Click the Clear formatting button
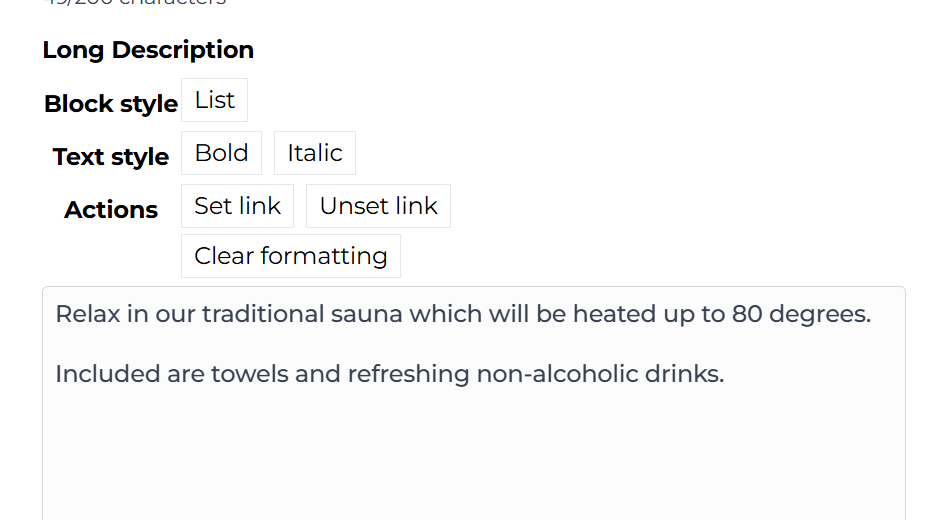 coord(290,256)
